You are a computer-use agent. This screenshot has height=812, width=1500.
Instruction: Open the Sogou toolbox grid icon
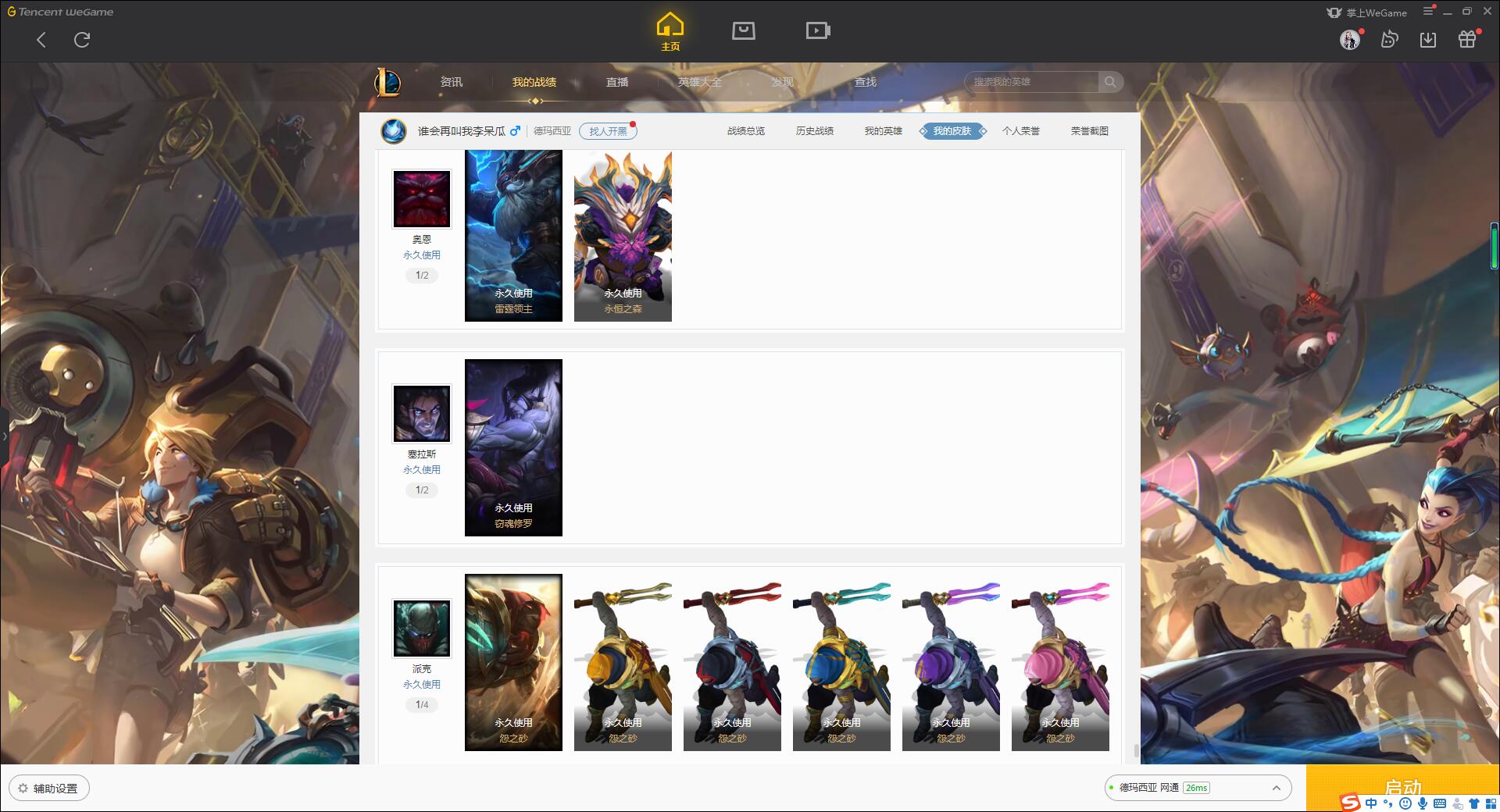click(x=1491, y=803)
